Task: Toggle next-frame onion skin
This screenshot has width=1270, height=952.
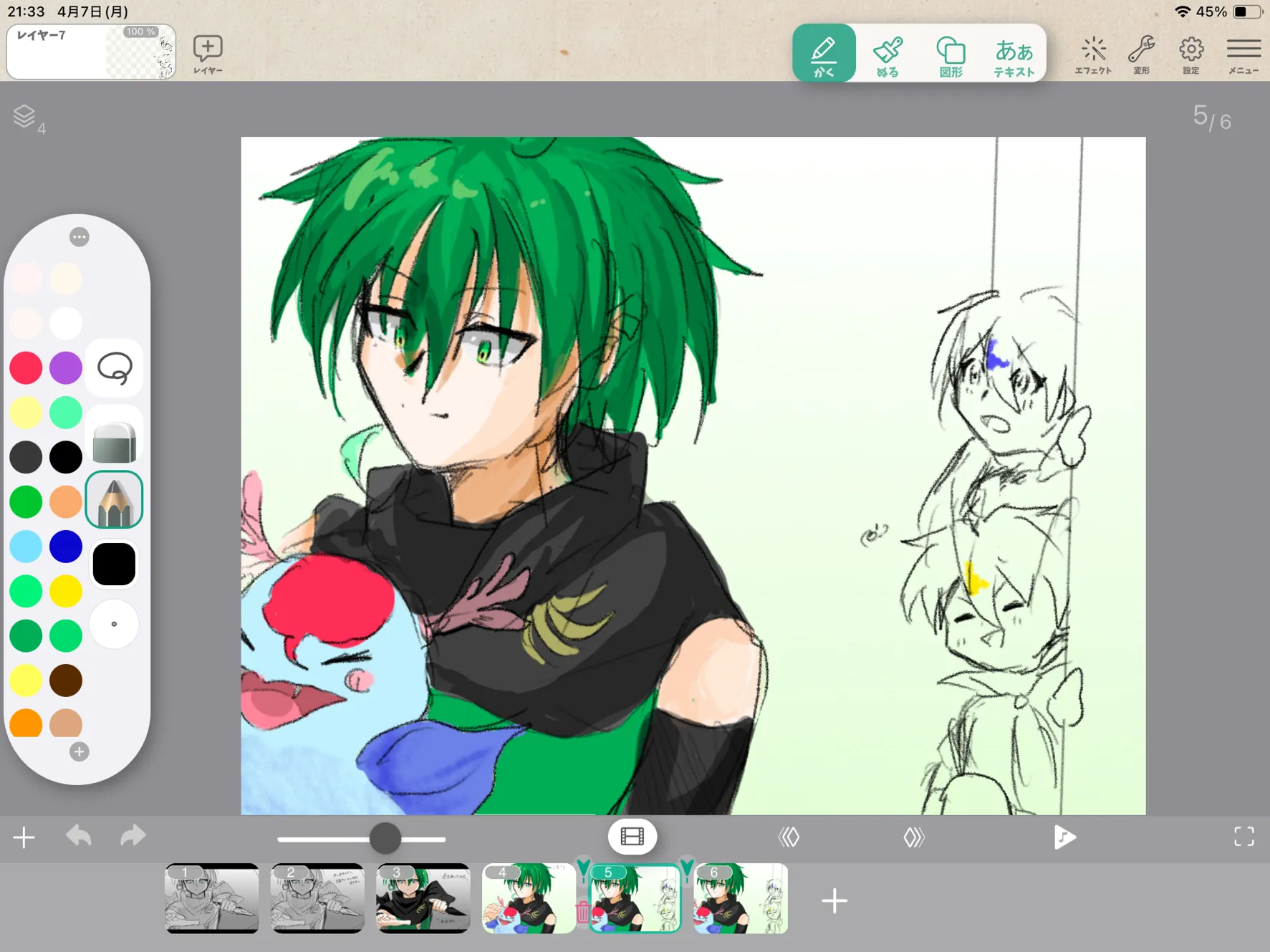Action: coord(914,837)
